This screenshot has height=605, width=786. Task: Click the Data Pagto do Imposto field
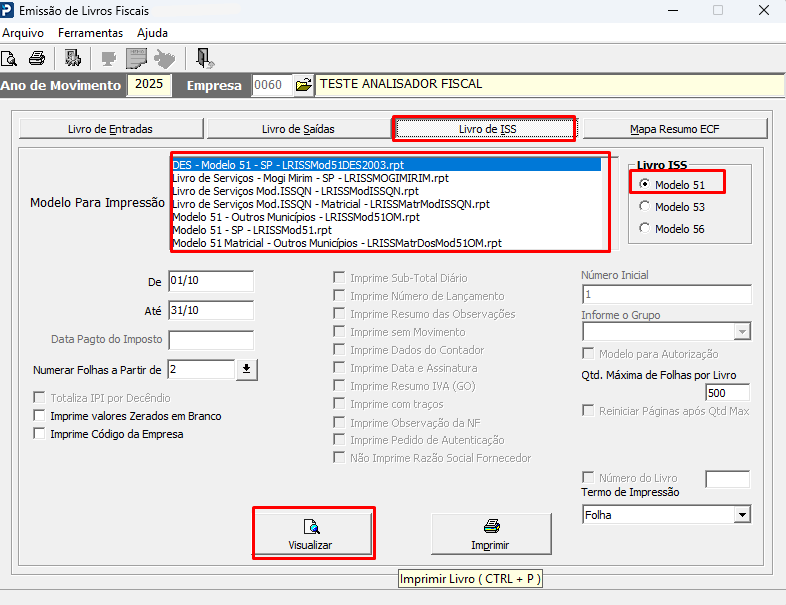pyautogui.click(x=211, y=340)
